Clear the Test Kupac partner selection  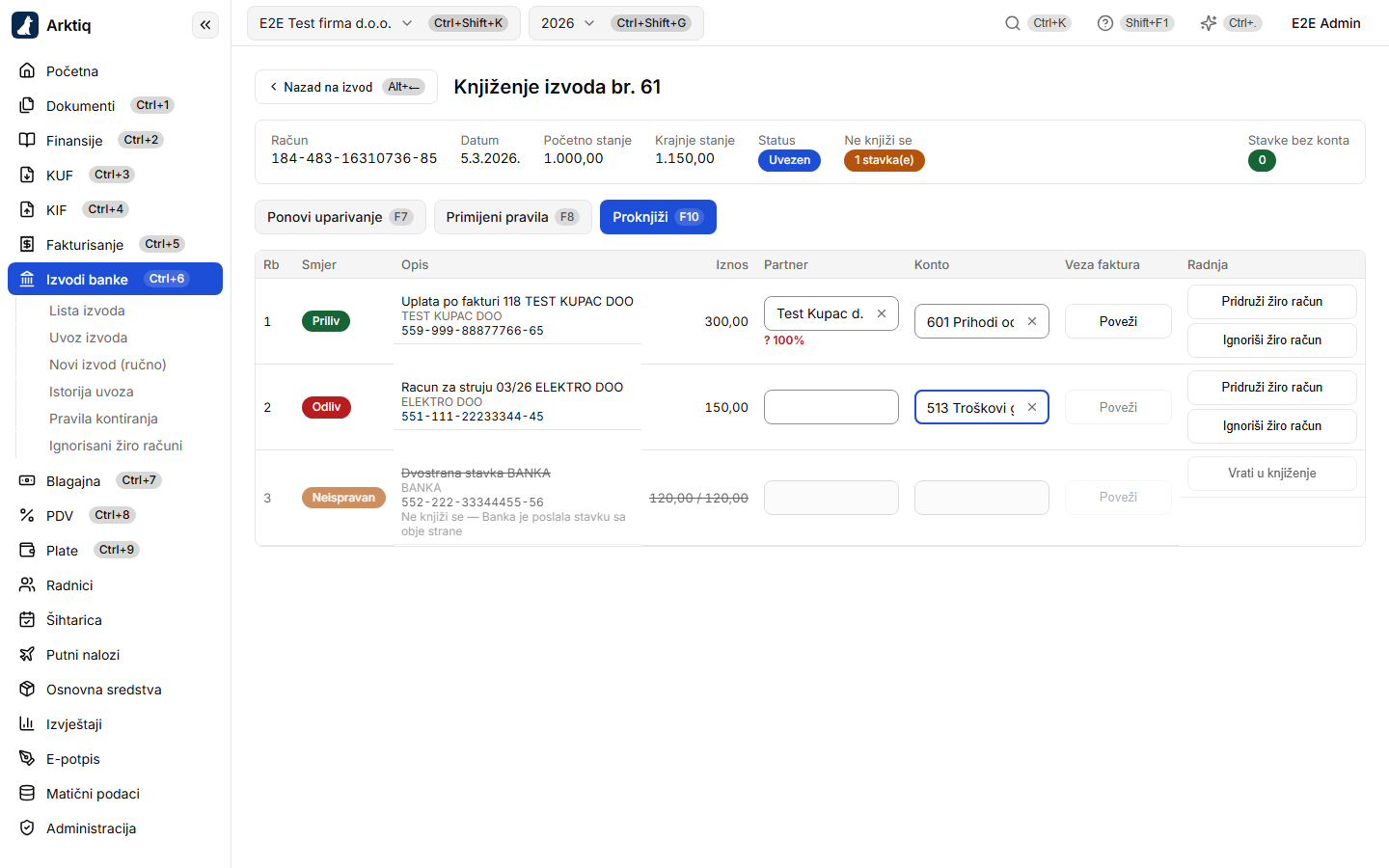click(882, 313)
